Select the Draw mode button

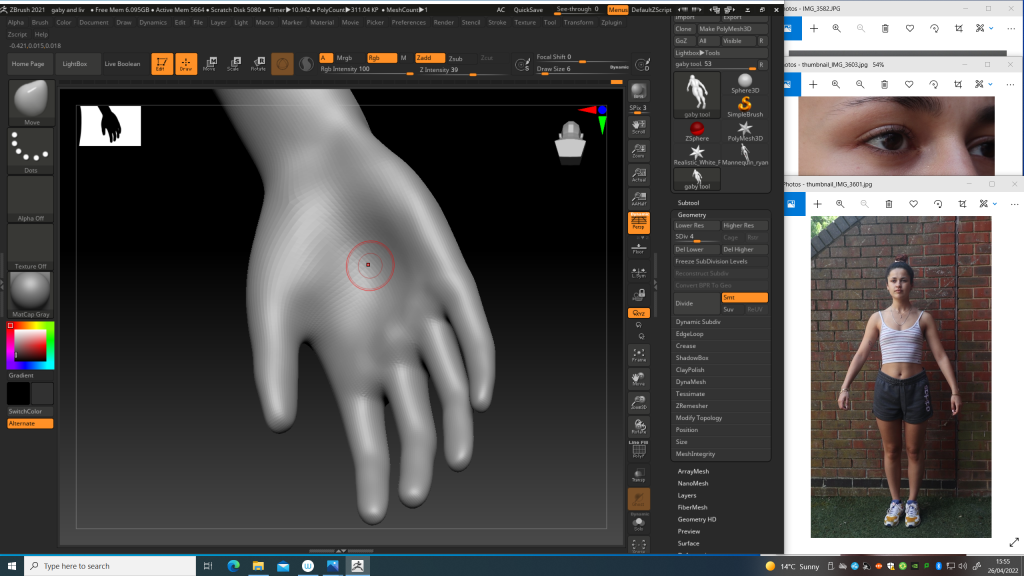click(x=186, y=64)
